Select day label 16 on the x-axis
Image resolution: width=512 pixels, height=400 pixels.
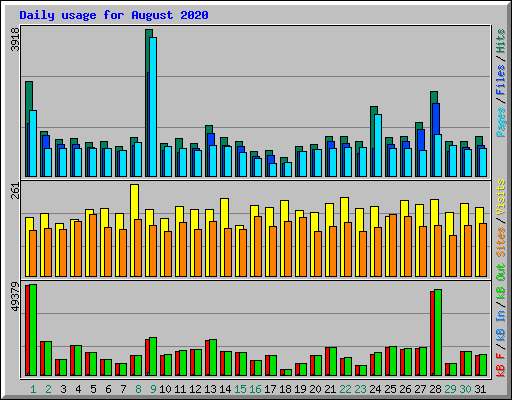255,389
